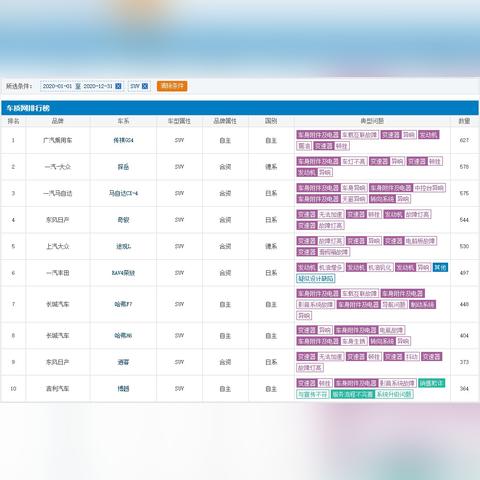Image resolution: width=480 pixels, height=480 pixels.
Task: Click the quantity value 497
Action: click(x=464, y=273)
